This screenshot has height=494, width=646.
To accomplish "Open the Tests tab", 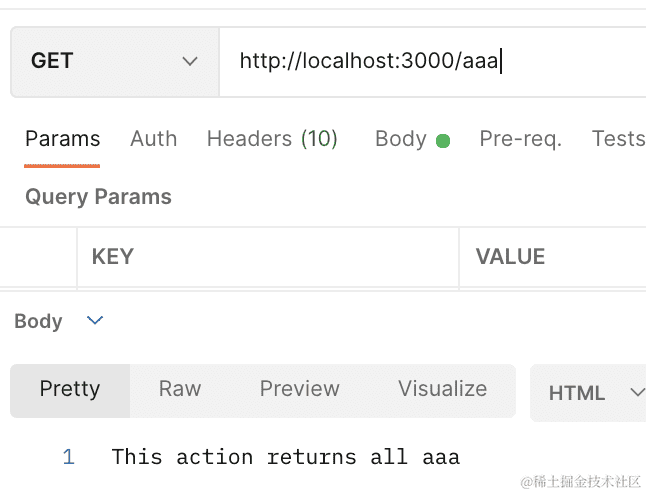I will pyautogui.click(x=617, y=139).
